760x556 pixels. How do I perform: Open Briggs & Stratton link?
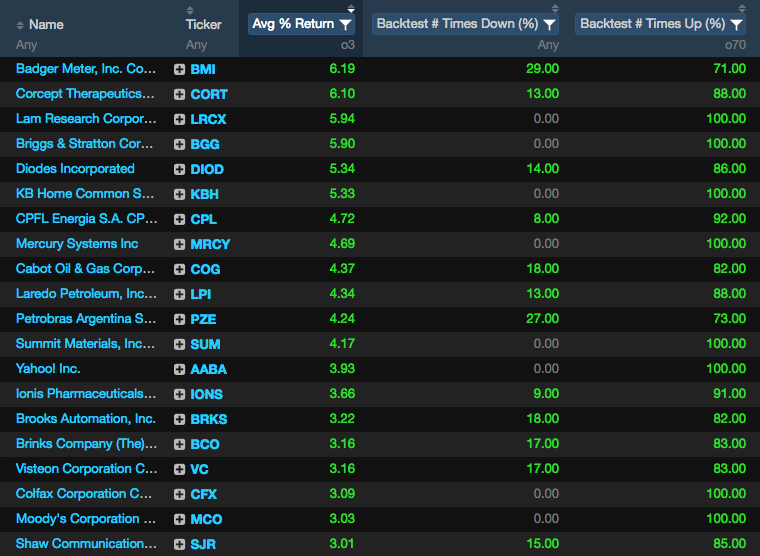click(84, 144)
